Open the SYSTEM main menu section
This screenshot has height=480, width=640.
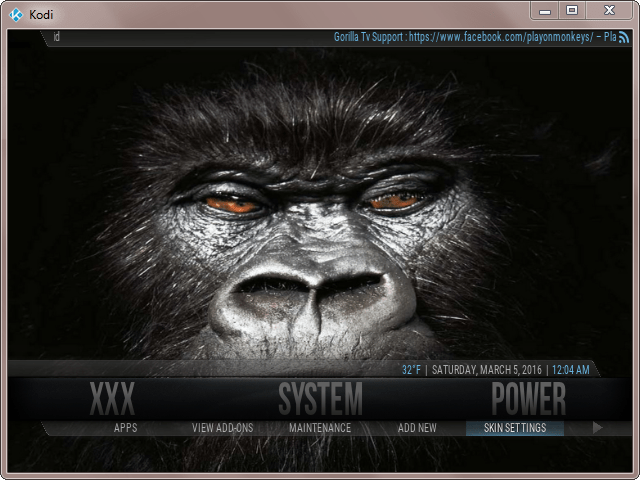tap(320, 399)
